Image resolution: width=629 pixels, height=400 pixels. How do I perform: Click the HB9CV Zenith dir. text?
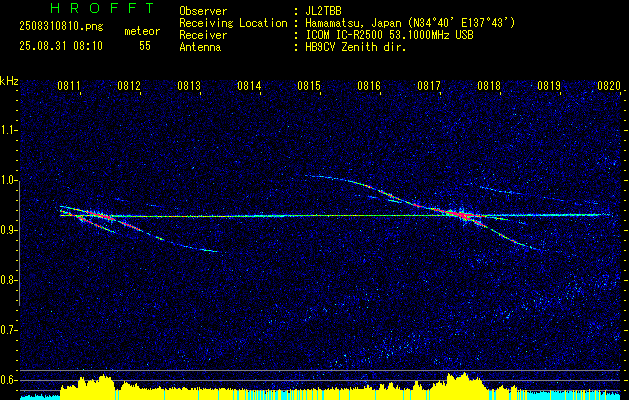(356, 47)
